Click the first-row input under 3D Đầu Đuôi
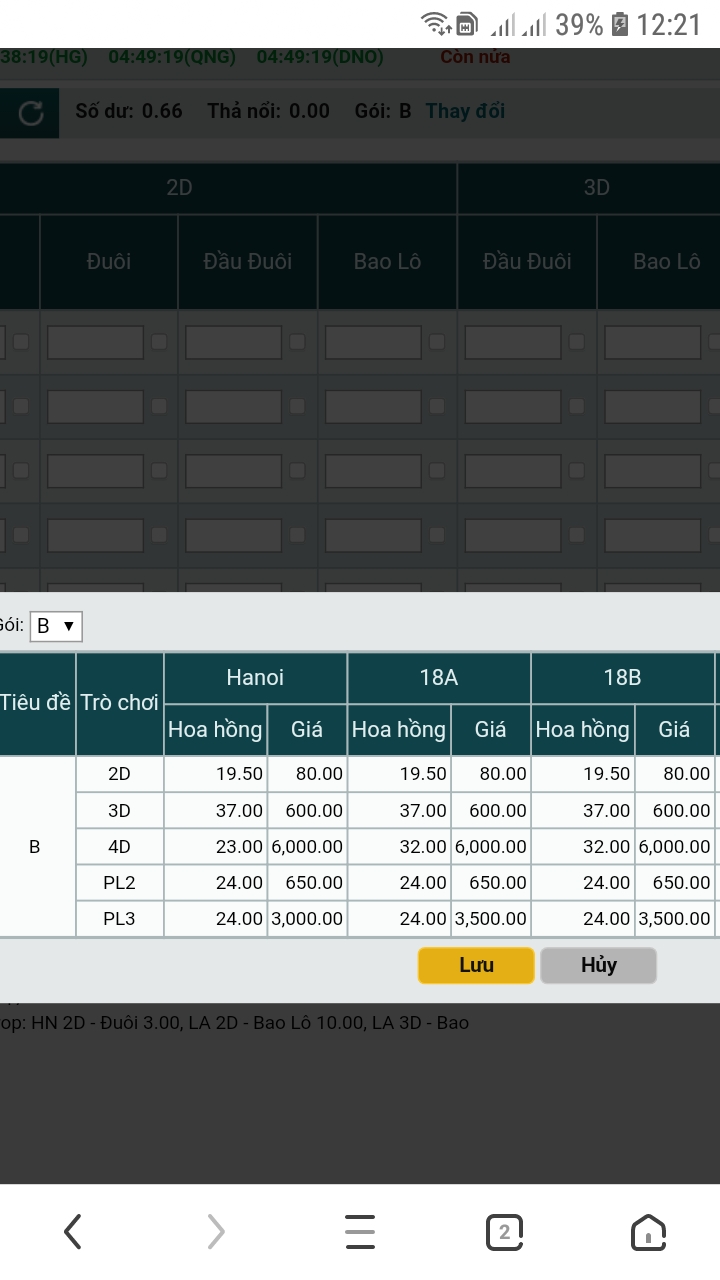The image size is (720, 1280). point(513,342)
